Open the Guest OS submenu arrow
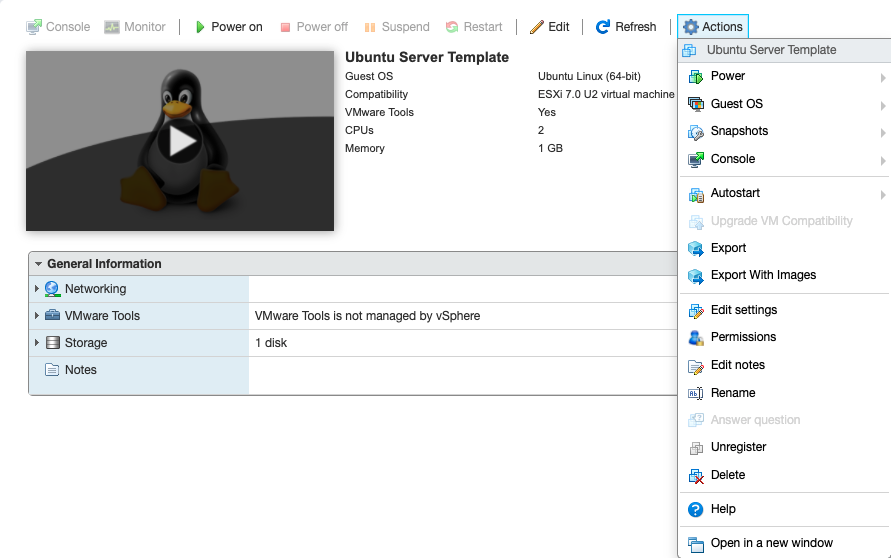 click(882, 106)
